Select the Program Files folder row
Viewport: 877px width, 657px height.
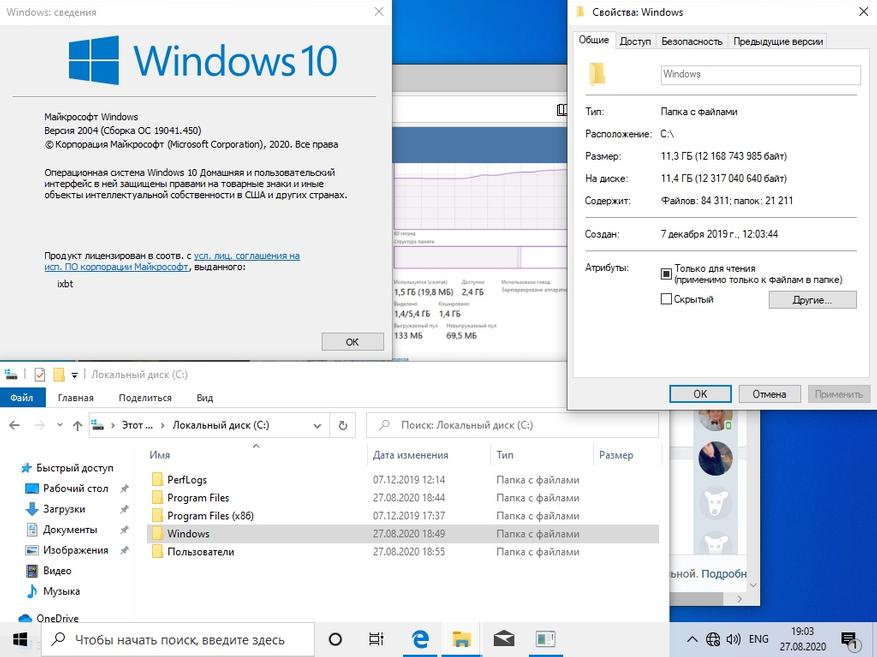point(403,497)
